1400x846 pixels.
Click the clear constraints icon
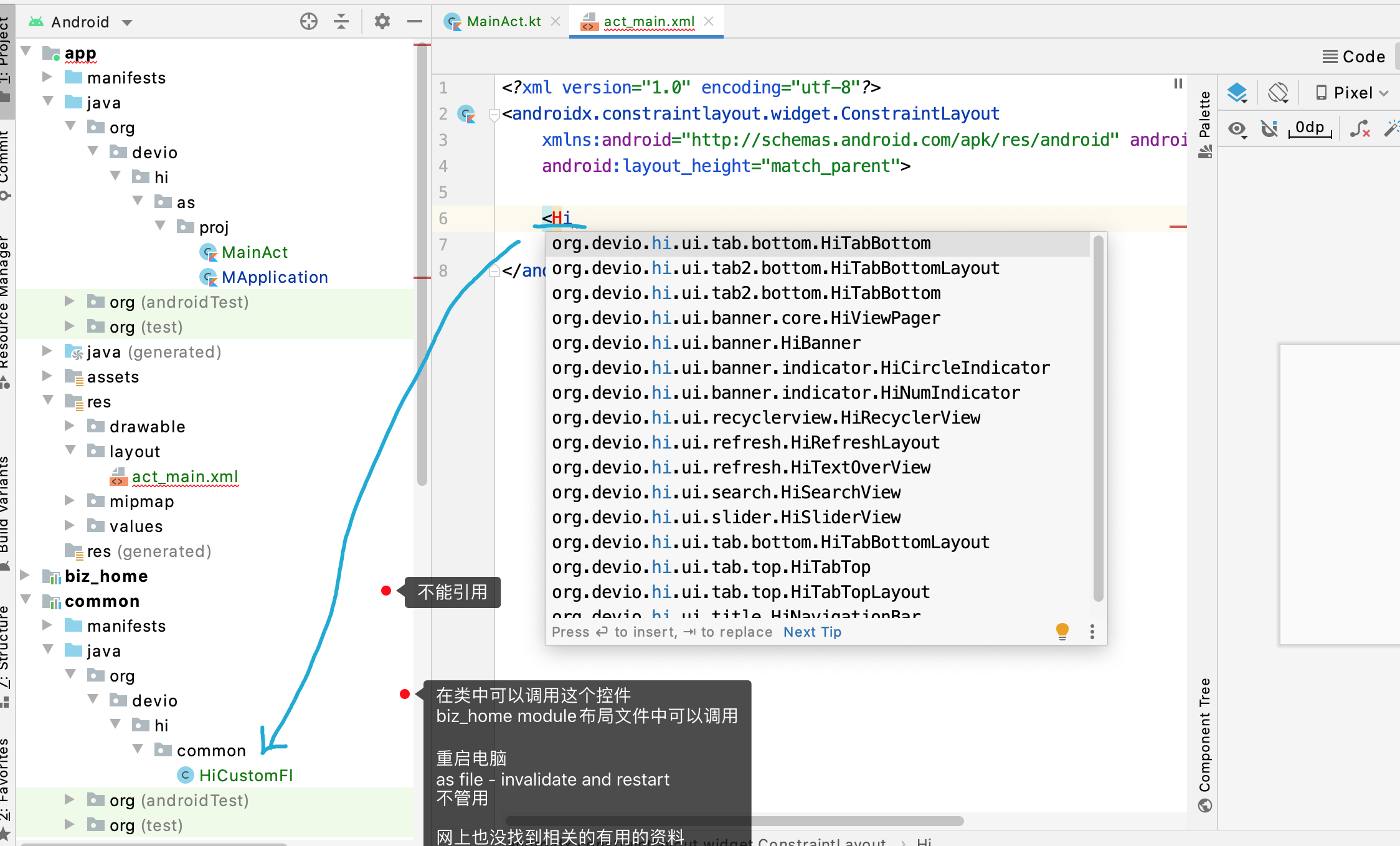(x=1360, y=129)
